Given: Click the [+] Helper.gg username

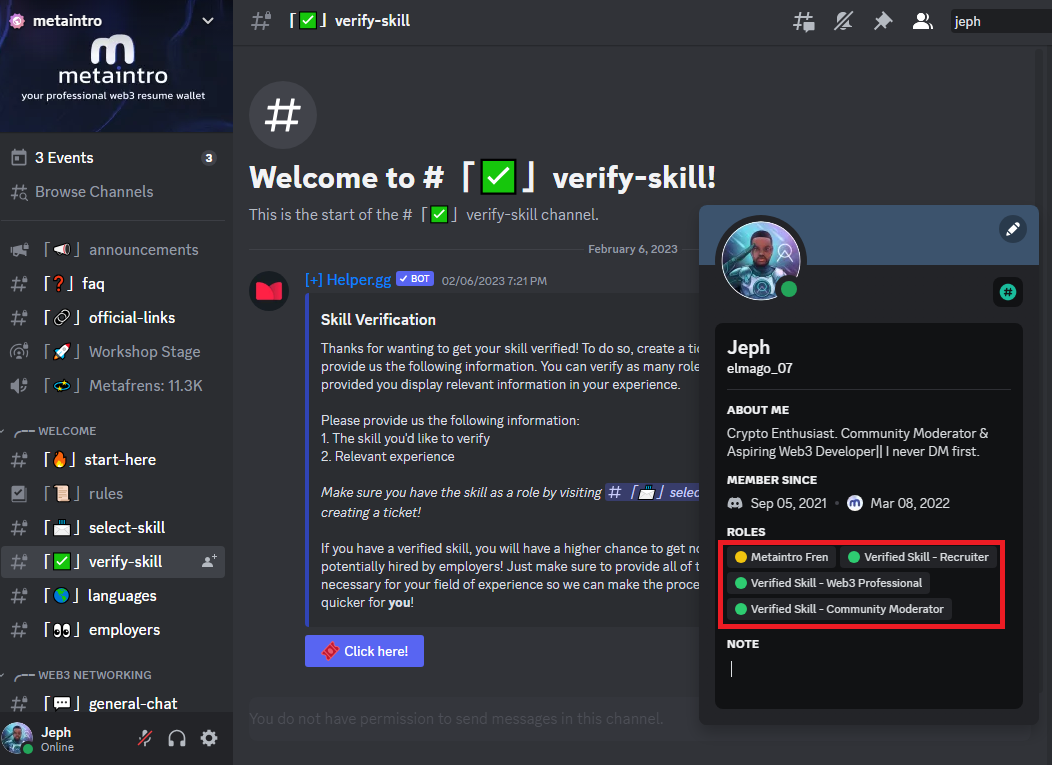Looking at the screenshot, I should tap(348, 280).
